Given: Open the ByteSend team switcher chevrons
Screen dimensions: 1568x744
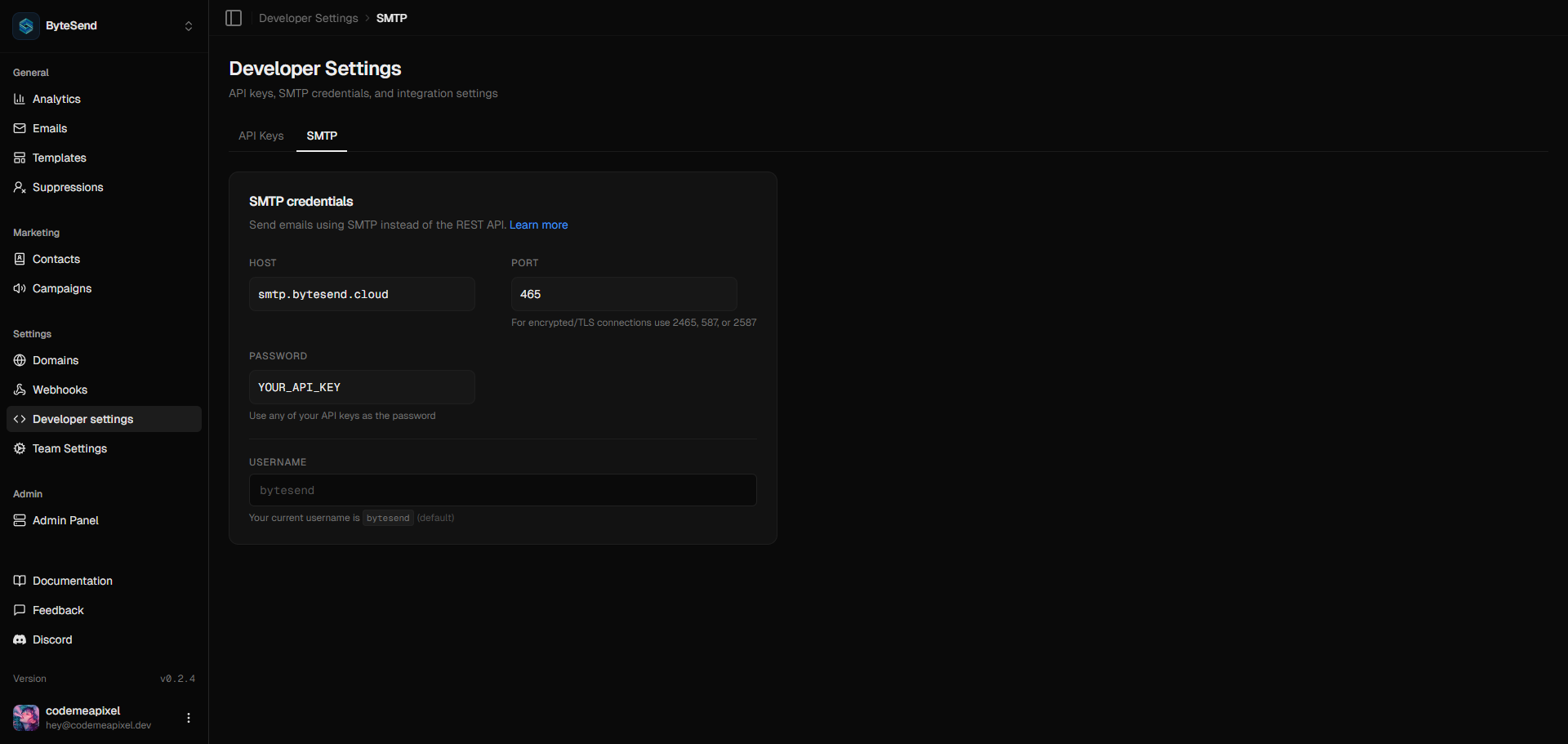Looking at the screenshot, I should click(x=189, y=26).
